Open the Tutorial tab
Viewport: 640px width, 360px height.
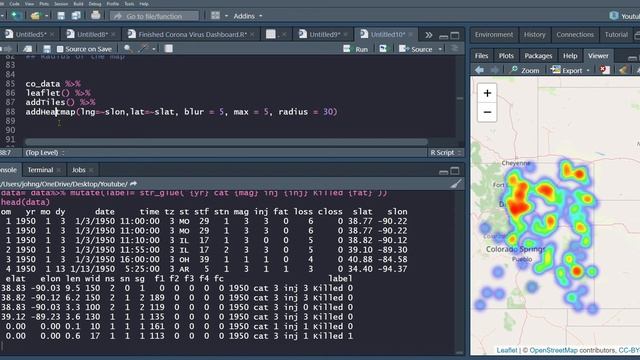(x=616, y=35)
